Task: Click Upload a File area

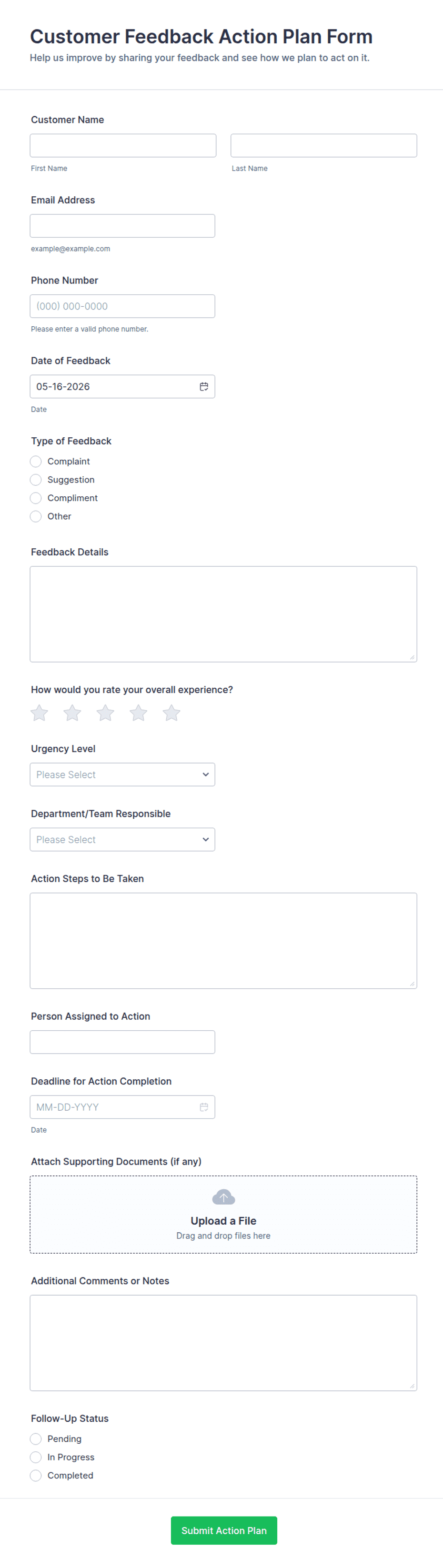Action: 223,1215
